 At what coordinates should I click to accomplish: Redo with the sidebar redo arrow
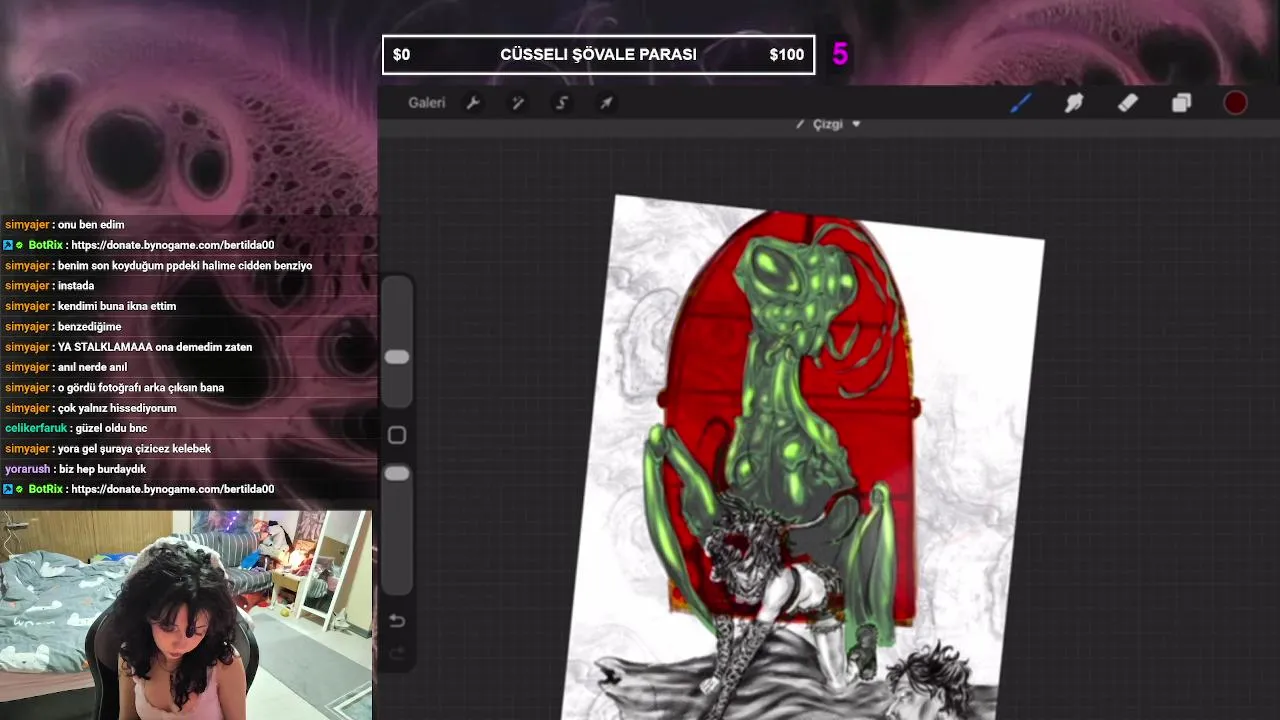[397, 653]
